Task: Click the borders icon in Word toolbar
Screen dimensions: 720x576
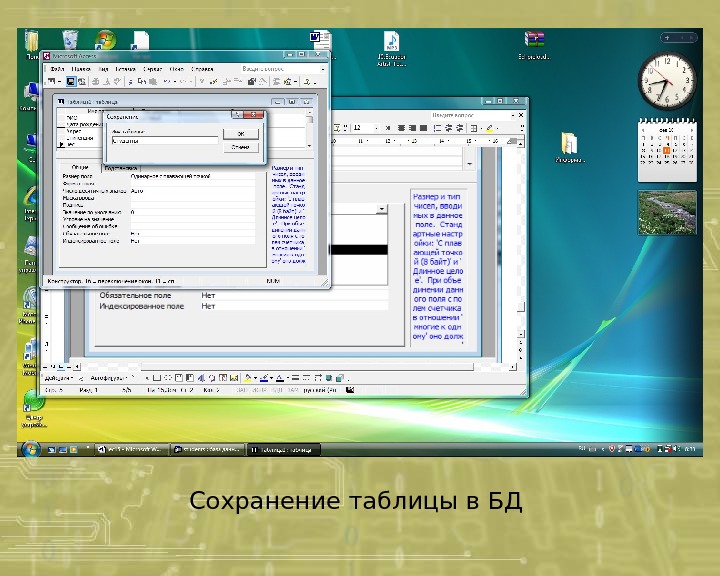Action: (474, 128)
